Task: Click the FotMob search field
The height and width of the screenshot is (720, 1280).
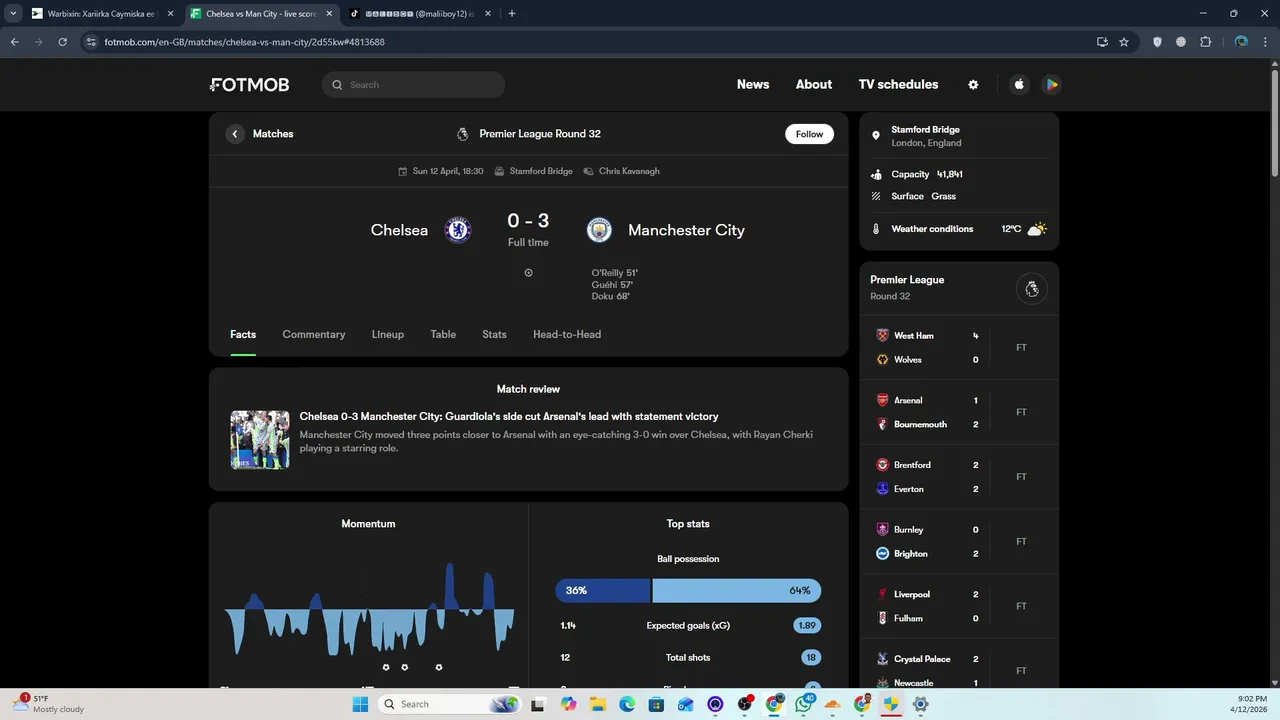Action: tap(413, 85)
